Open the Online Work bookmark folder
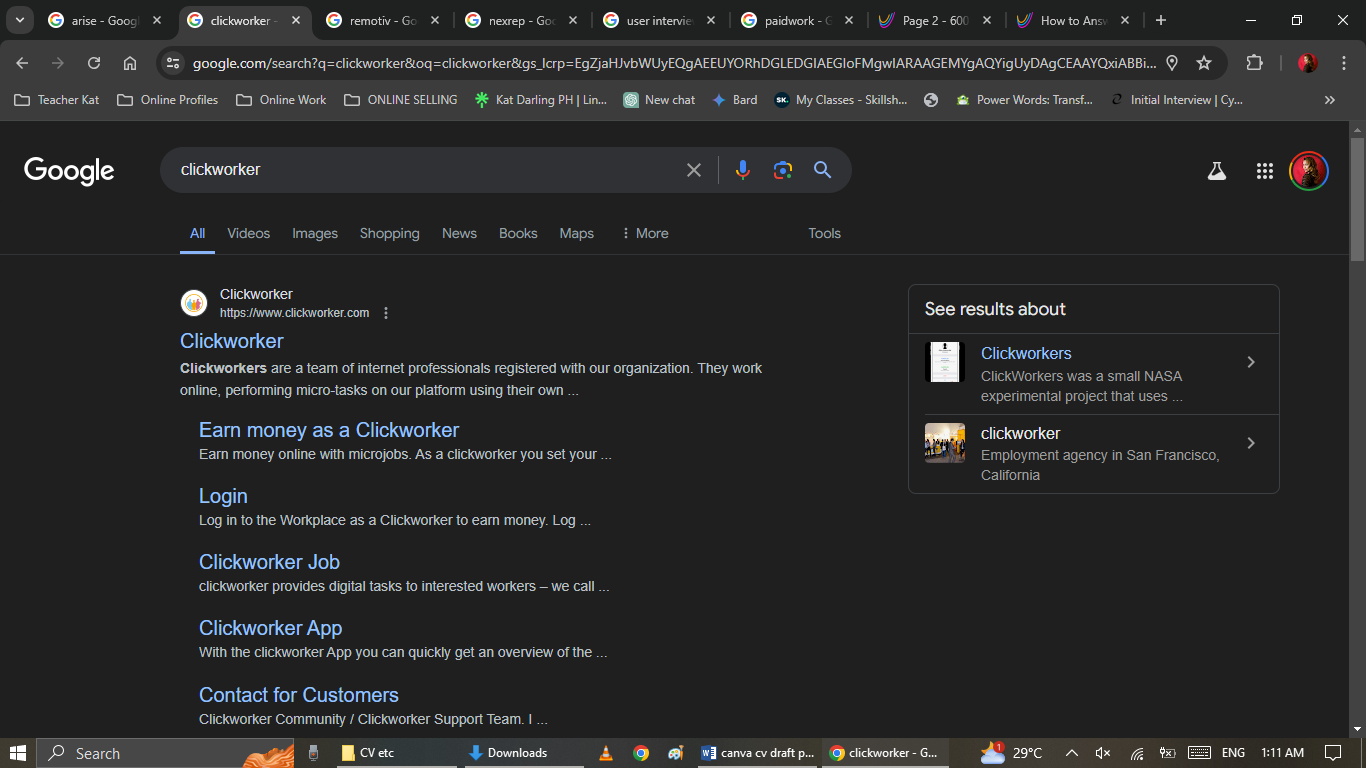 point(281,100)
